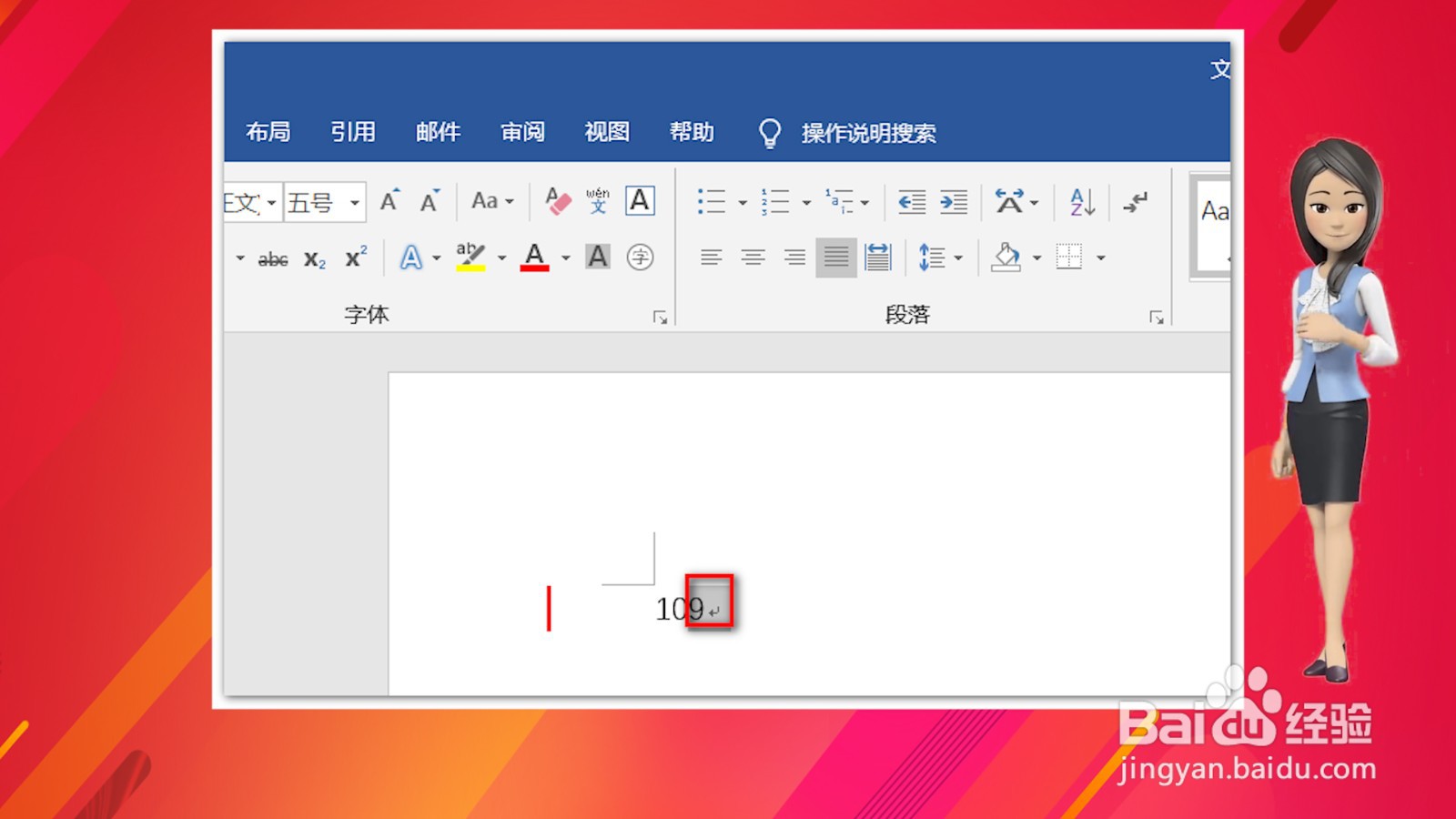Screen dimensions: 1456x819
Task: Switch to the 引用 tab
Action: pyautogui.click(x=353, y=133)
